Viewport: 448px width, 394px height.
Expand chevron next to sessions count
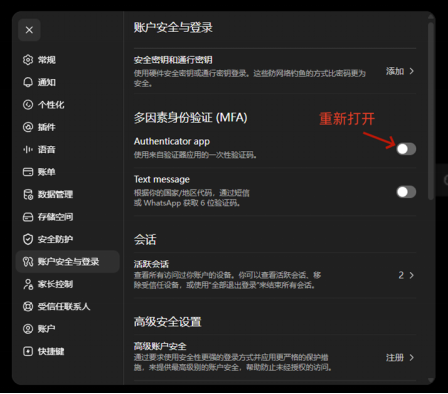412,275
